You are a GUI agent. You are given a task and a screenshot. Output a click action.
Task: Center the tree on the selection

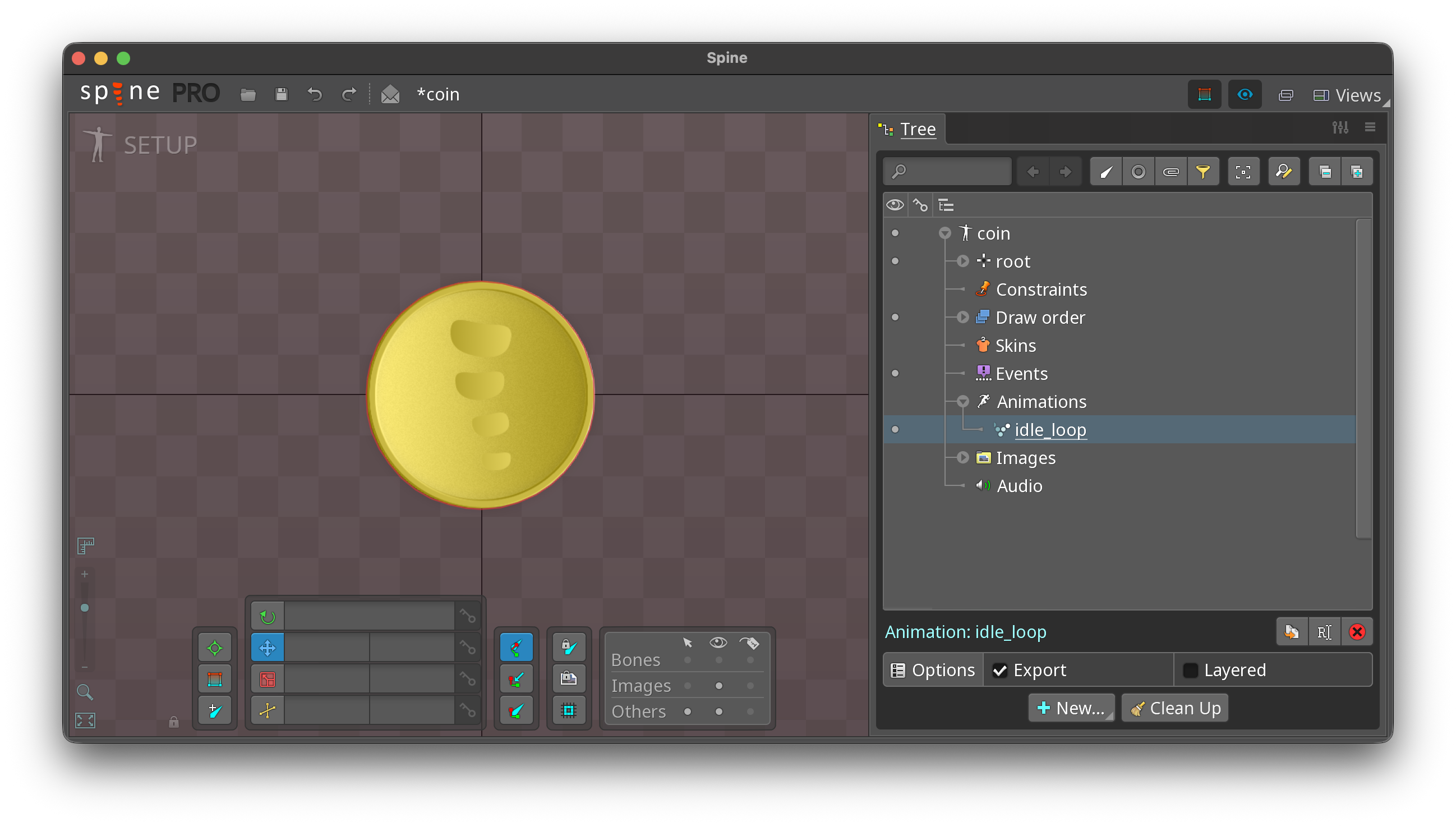point(1243,171)
